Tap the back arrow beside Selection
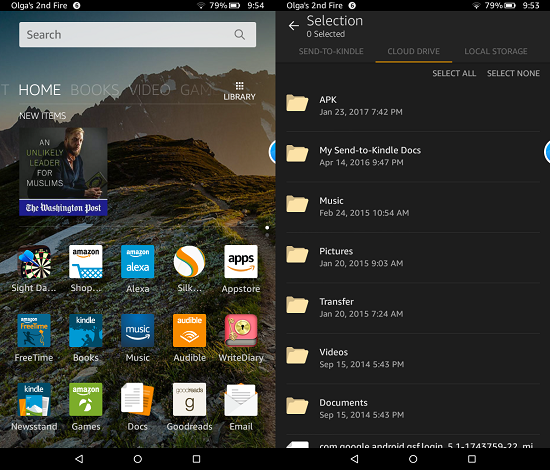The image size is (550, 470). (x=294, y=26)
